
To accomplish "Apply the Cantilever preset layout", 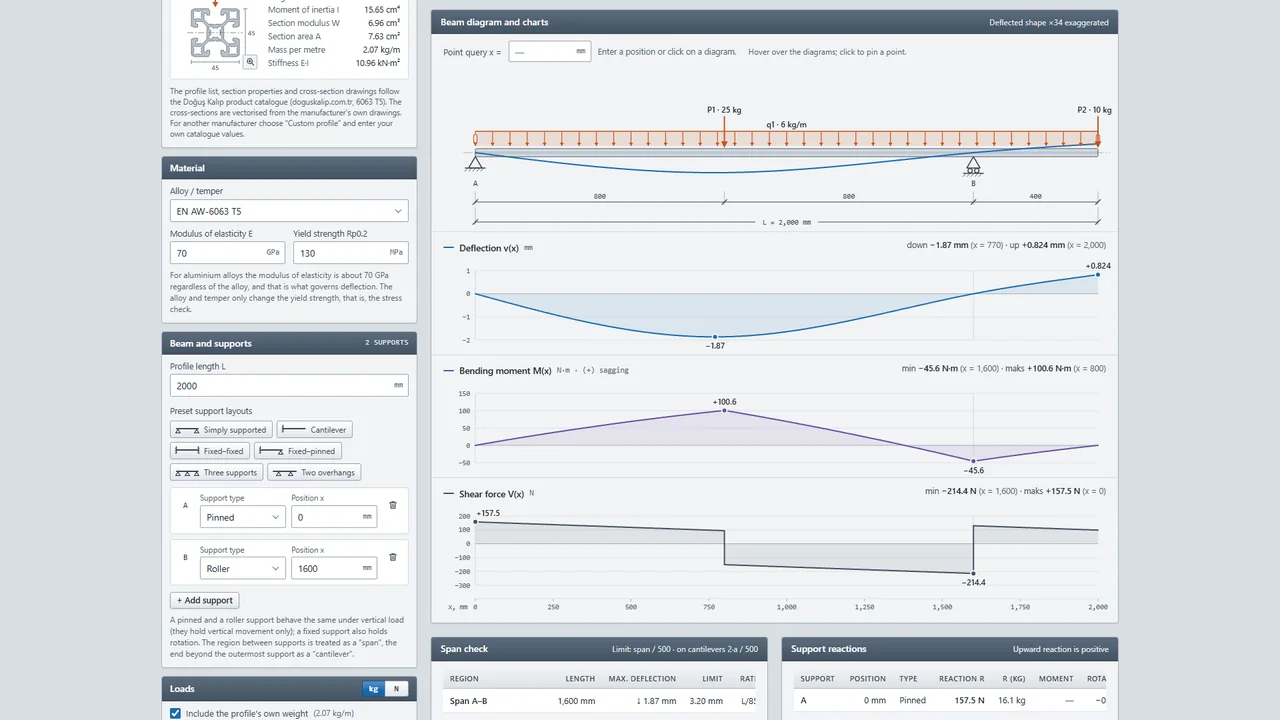I will tap(315, 430).
